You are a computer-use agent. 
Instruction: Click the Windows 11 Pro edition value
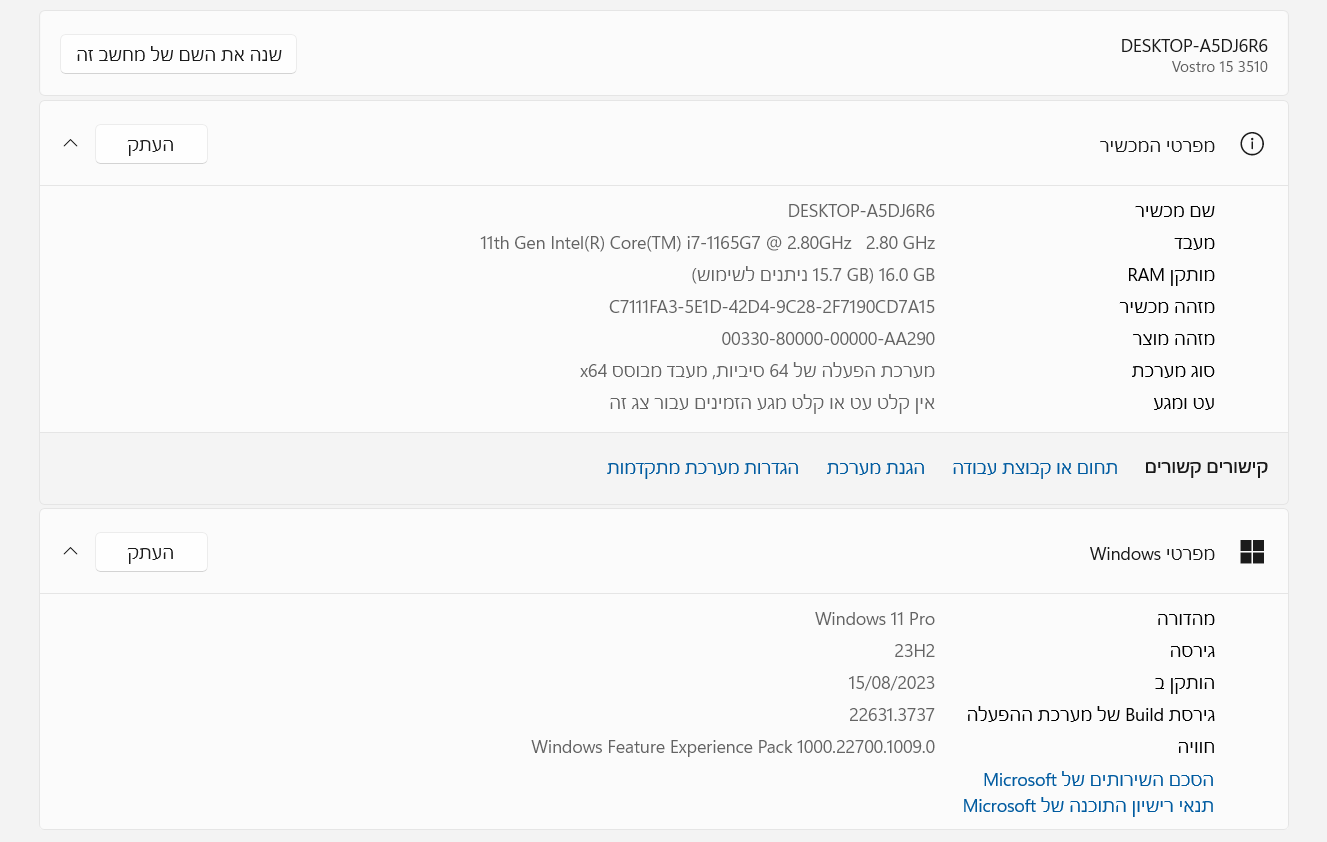coord(874,619)
